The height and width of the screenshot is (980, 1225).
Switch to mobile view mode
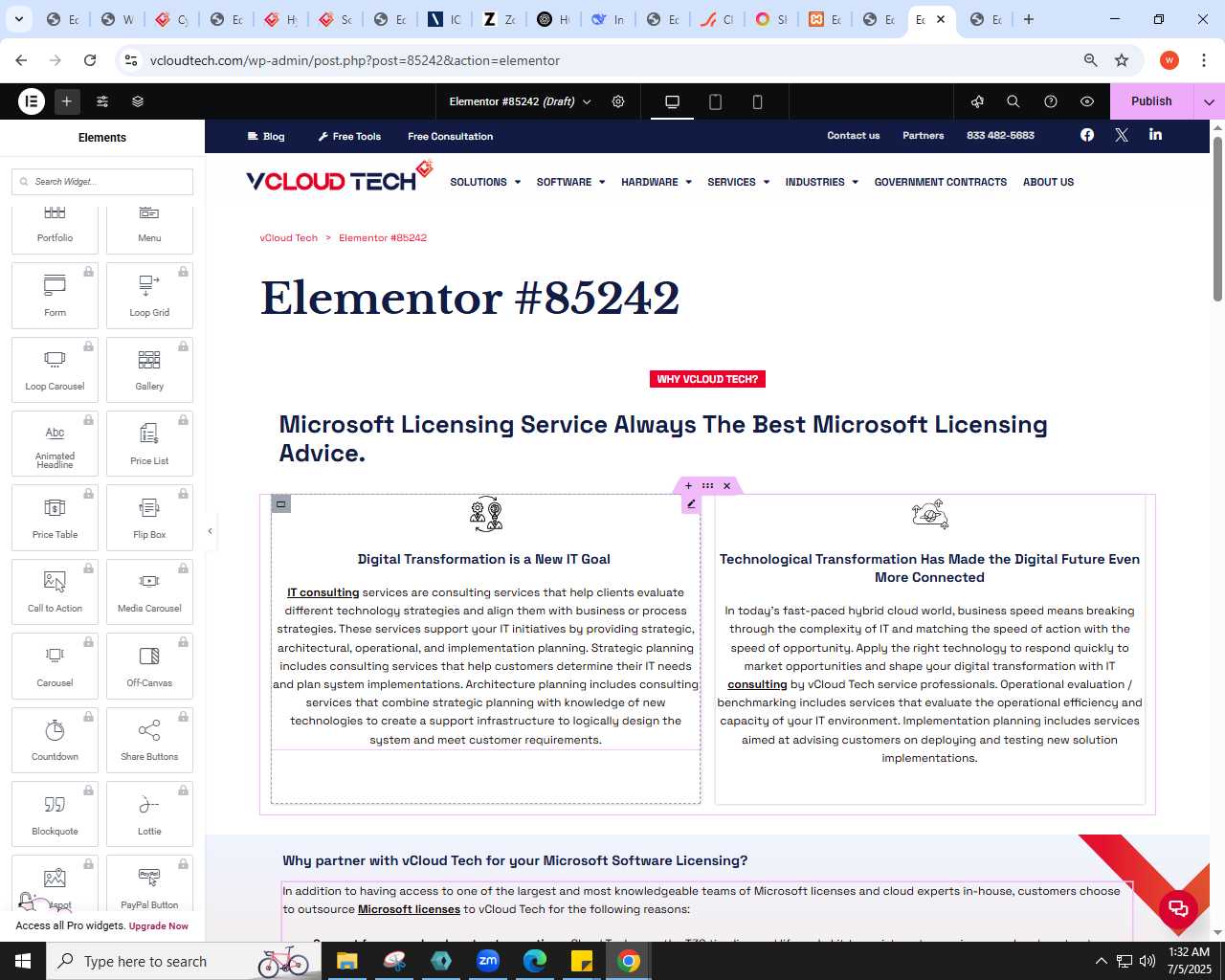click(757, 101)
